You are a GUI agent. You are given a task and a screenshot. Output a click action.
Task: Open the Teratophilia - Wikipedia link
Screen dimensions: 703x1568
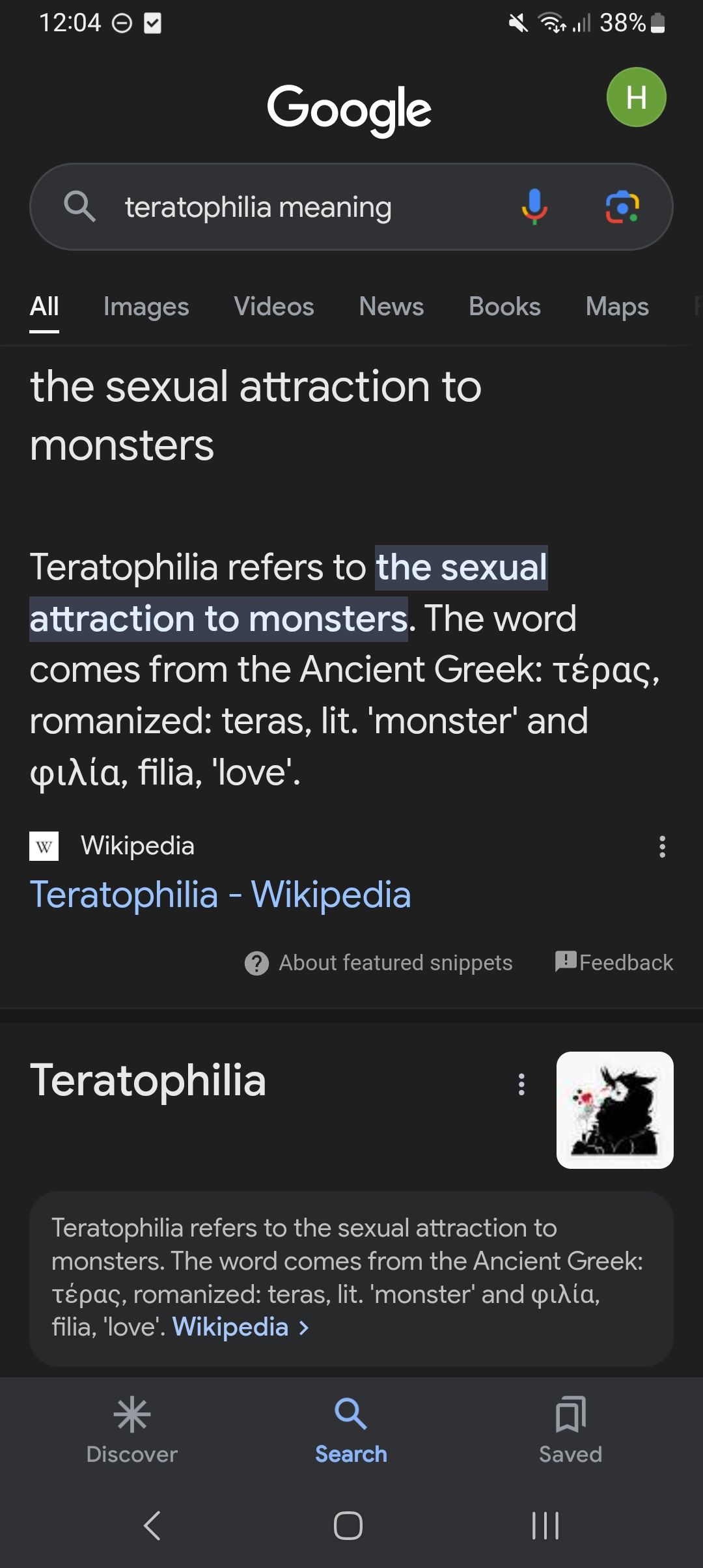click(220, 894)
